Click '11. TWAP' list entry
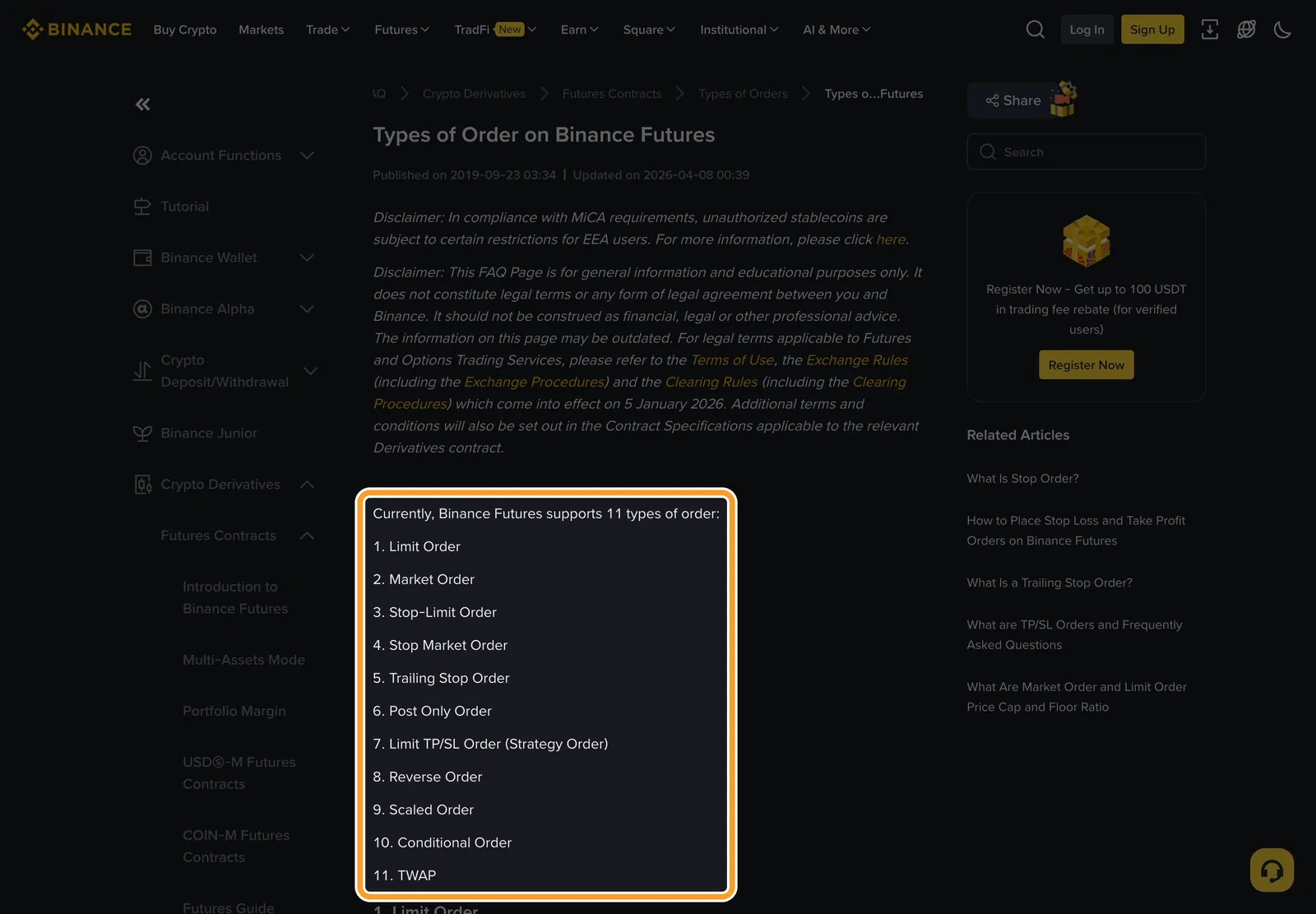Screen dimensions: 1316x914 coord(405,876)
